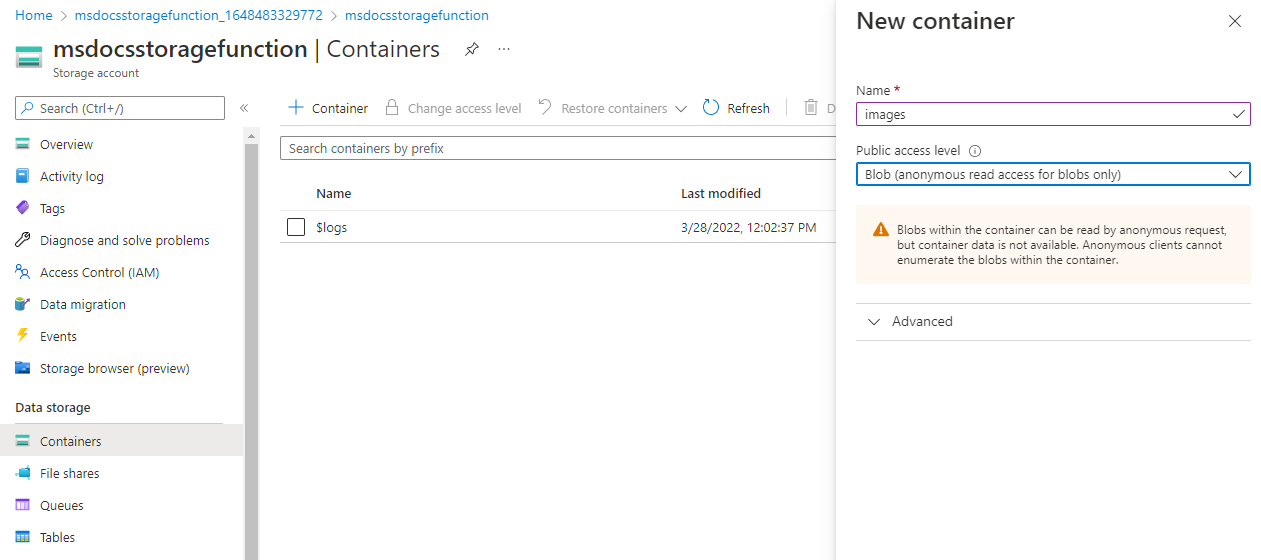Screen dimensions: 1261x560
Task: Open the Public access level dropdown
Action: pyautogui.click(x=1053, y=175)
